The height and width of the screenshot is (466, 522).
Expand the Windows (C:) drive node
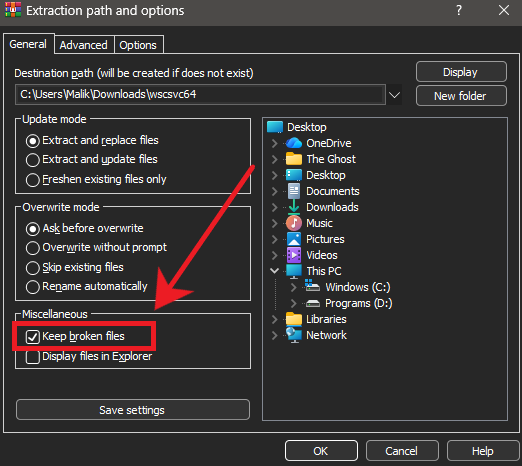tap(293, 287)
